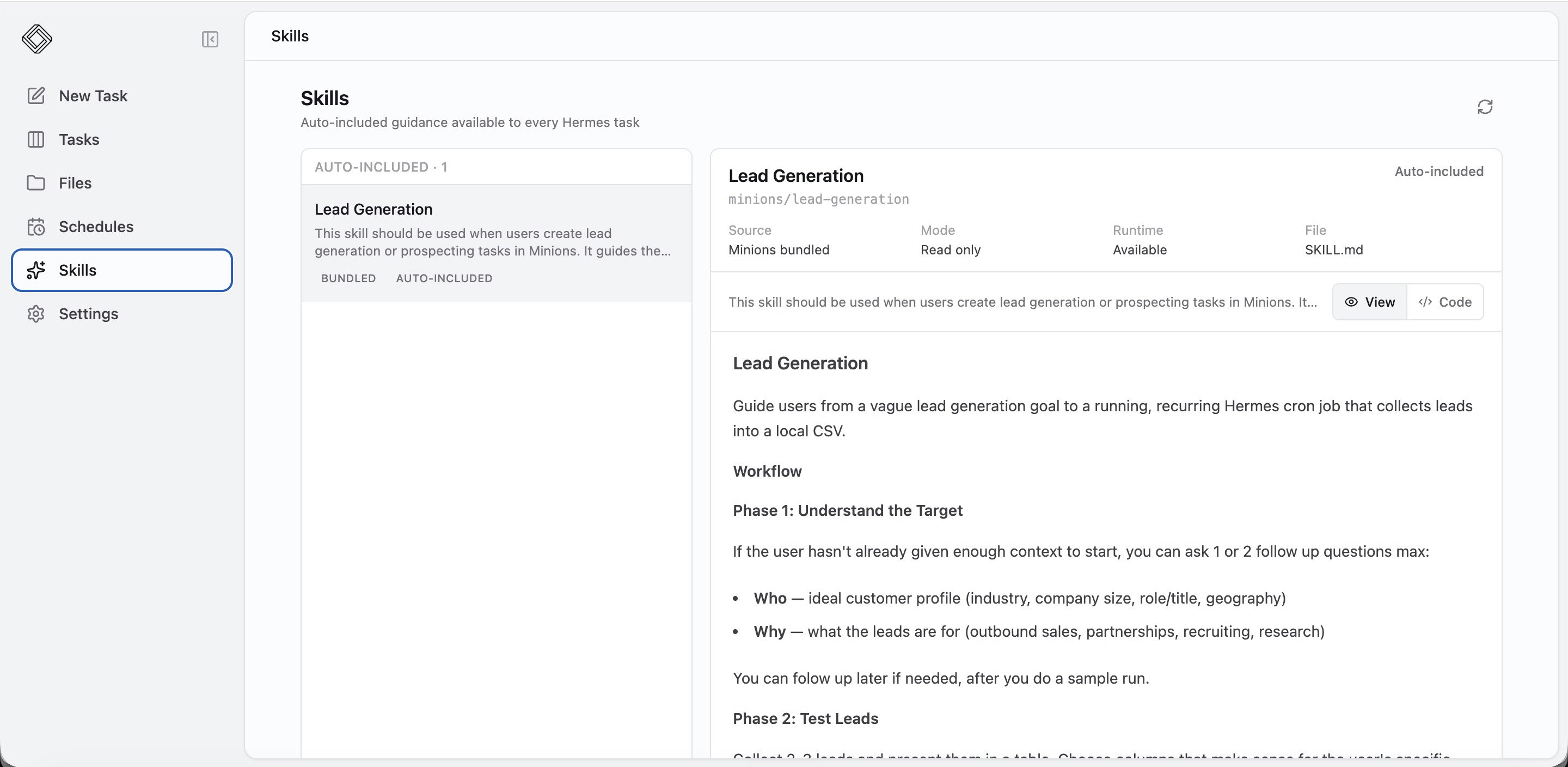Click Lead Generation detail panel title

pos(796,176)
